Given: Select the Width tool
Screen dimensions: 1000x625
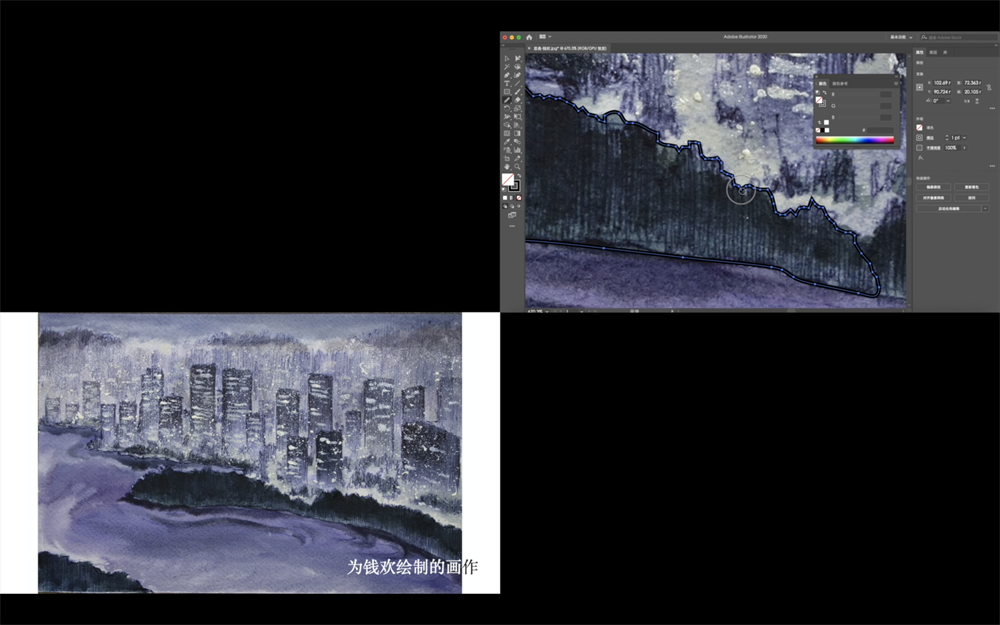Looking at the screenshot, I should coord(507,117).
